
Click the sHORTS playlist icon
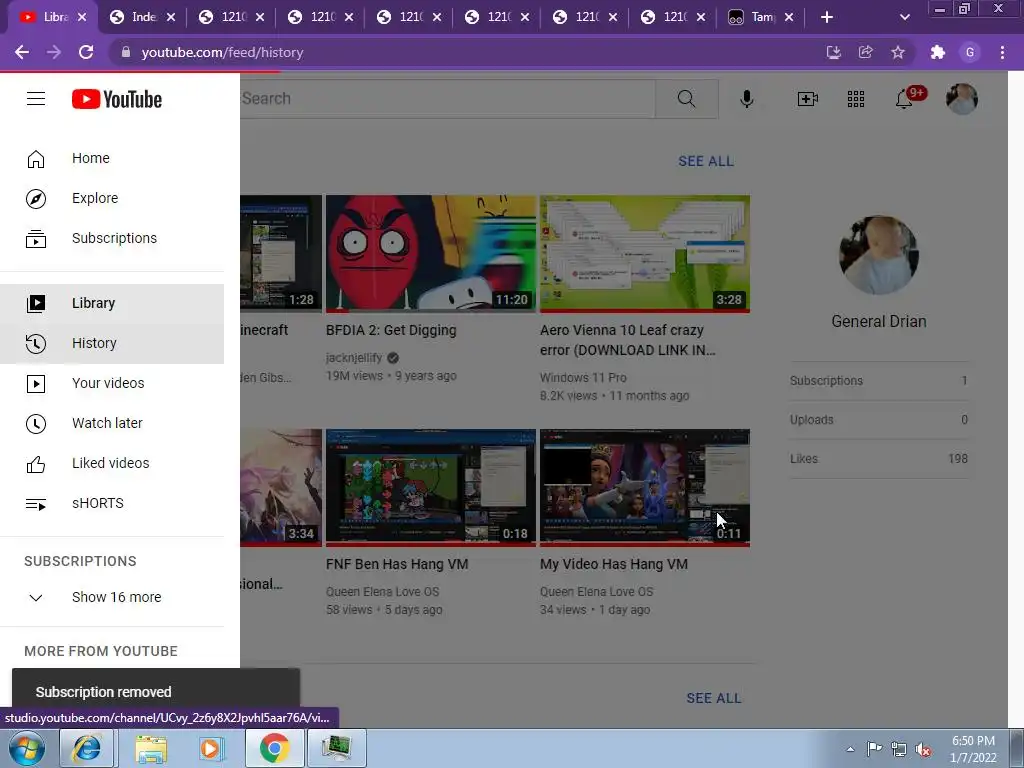click(36, 504)
